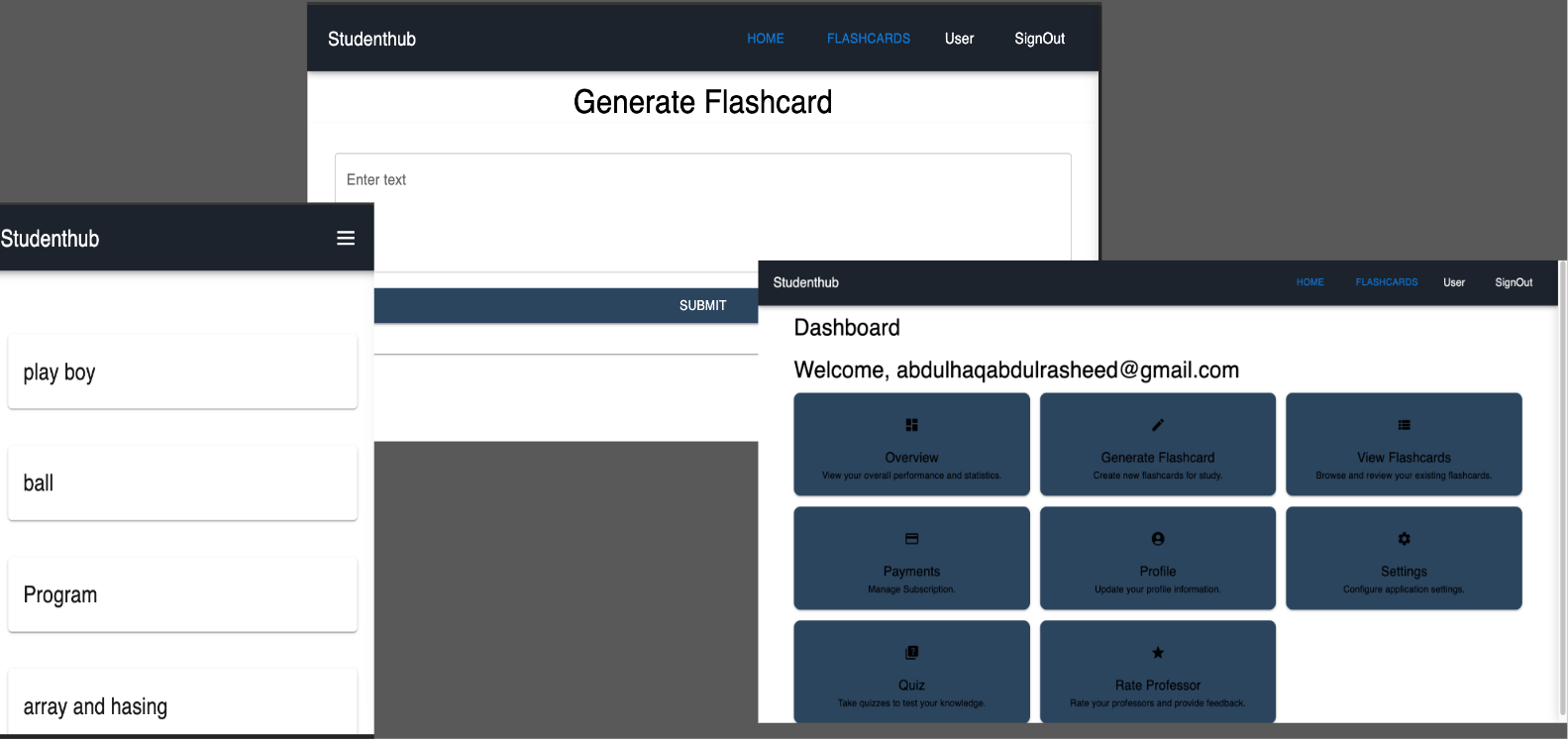This screenshot has height=739, width=1568.
Task: Click the Quiz library icon
Action: [911, 653]
